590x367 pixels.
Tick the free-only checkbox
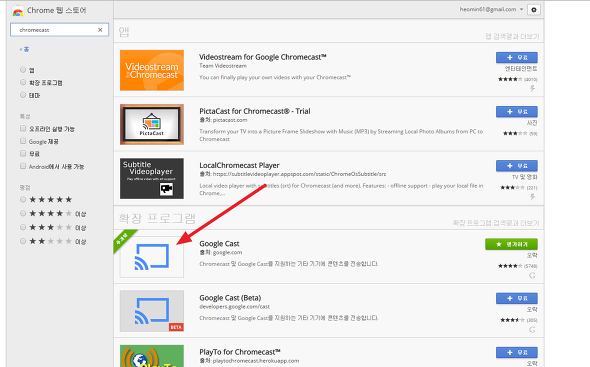tap(23, 154)
